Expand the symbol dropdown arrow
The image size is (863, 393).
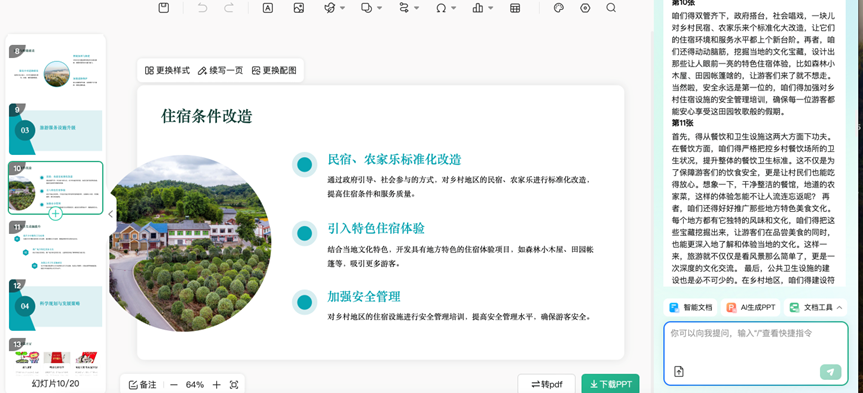click(x=454, y=8)
